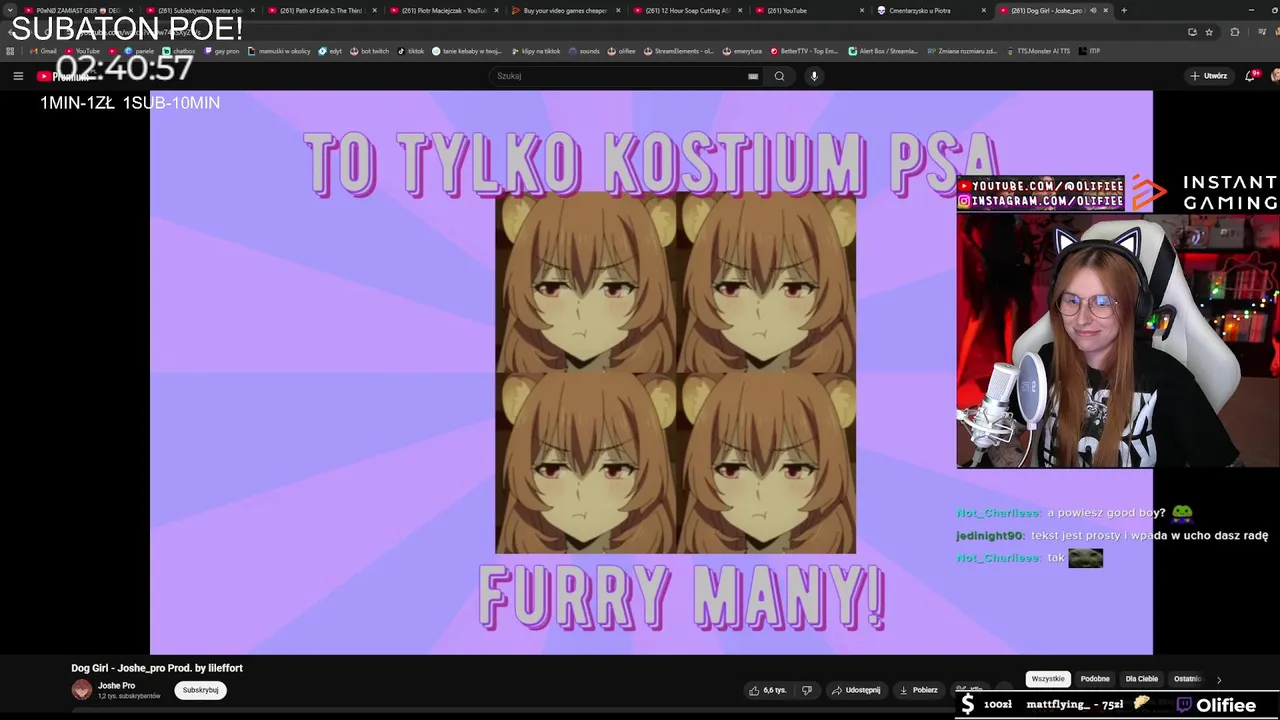Click the YouTube Premium logo
This screenshot has height=720, width=1280.
63,76
